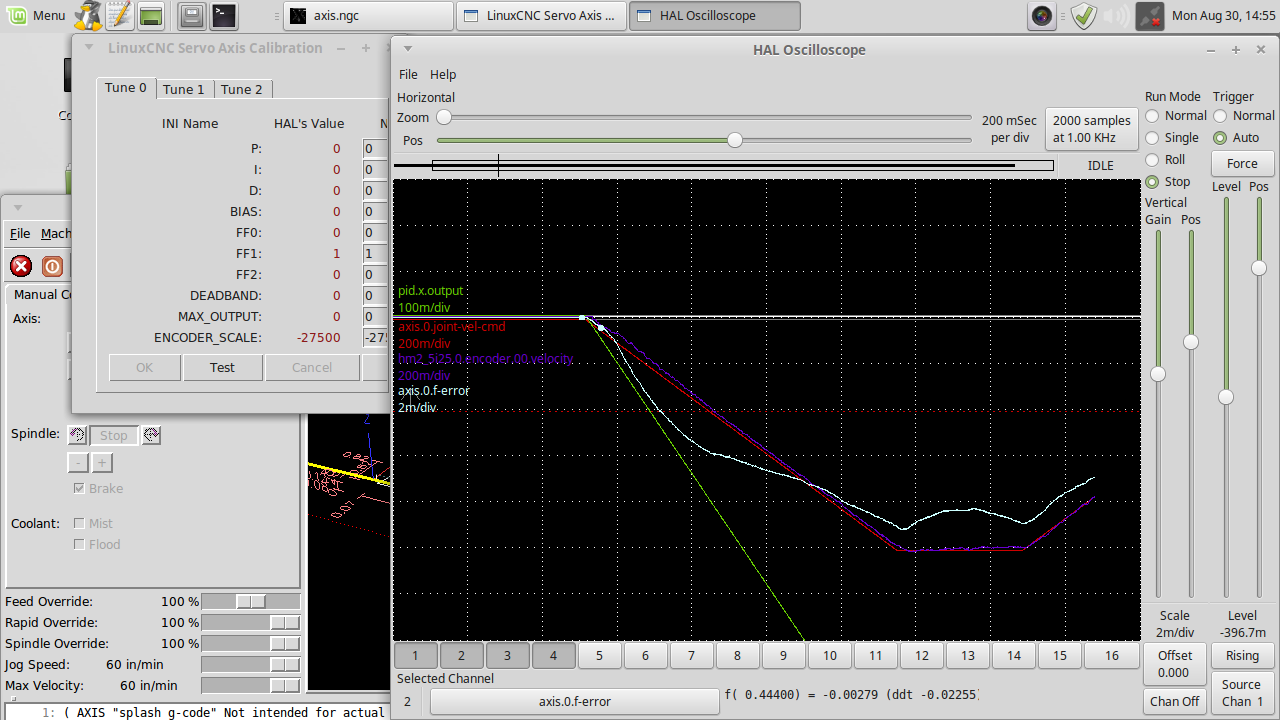Select Run Mode Stop radio button

tap(1152, 182)
